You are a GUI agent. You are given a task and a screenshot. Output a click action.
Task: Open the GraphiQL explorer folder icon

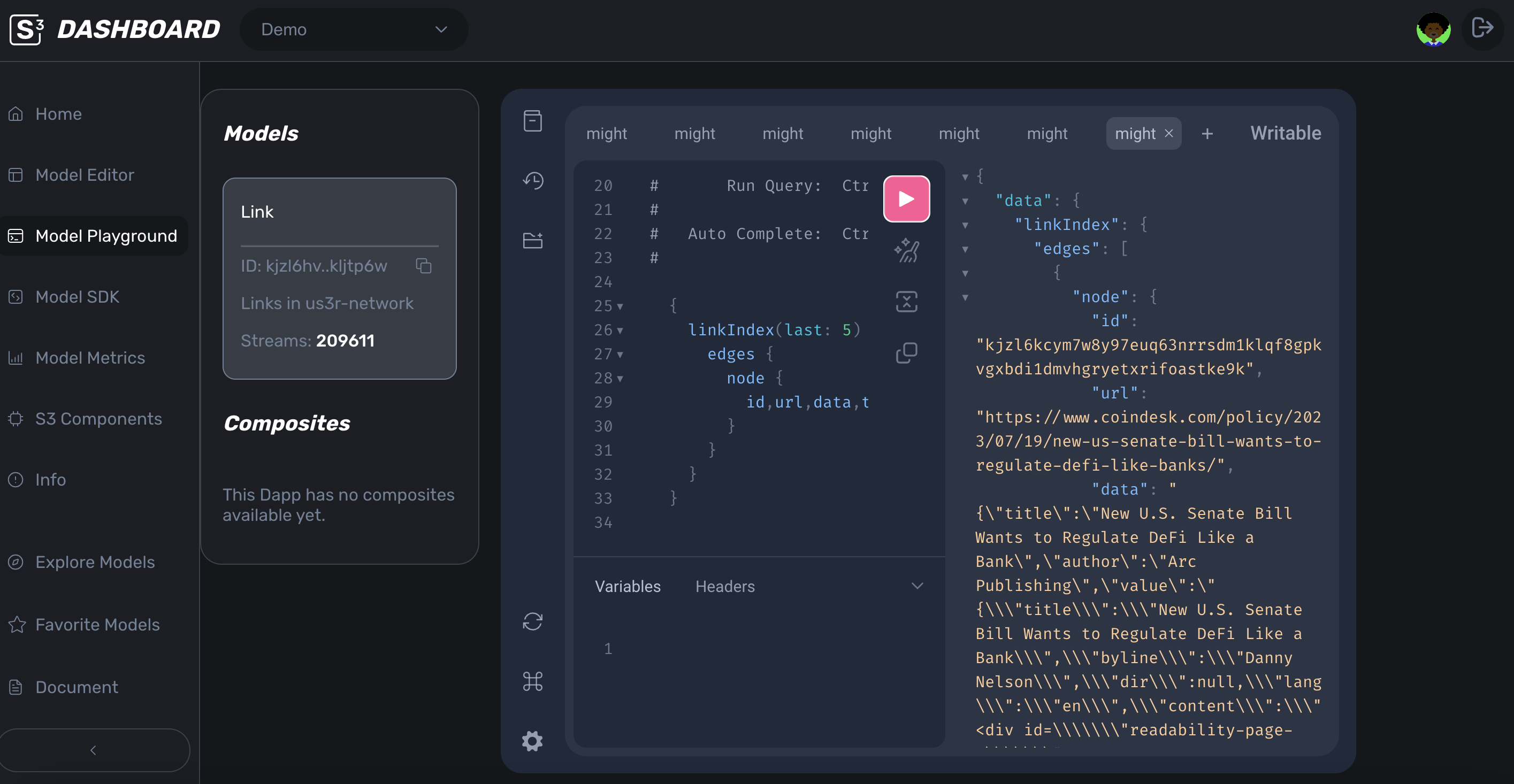click(532, 240)
